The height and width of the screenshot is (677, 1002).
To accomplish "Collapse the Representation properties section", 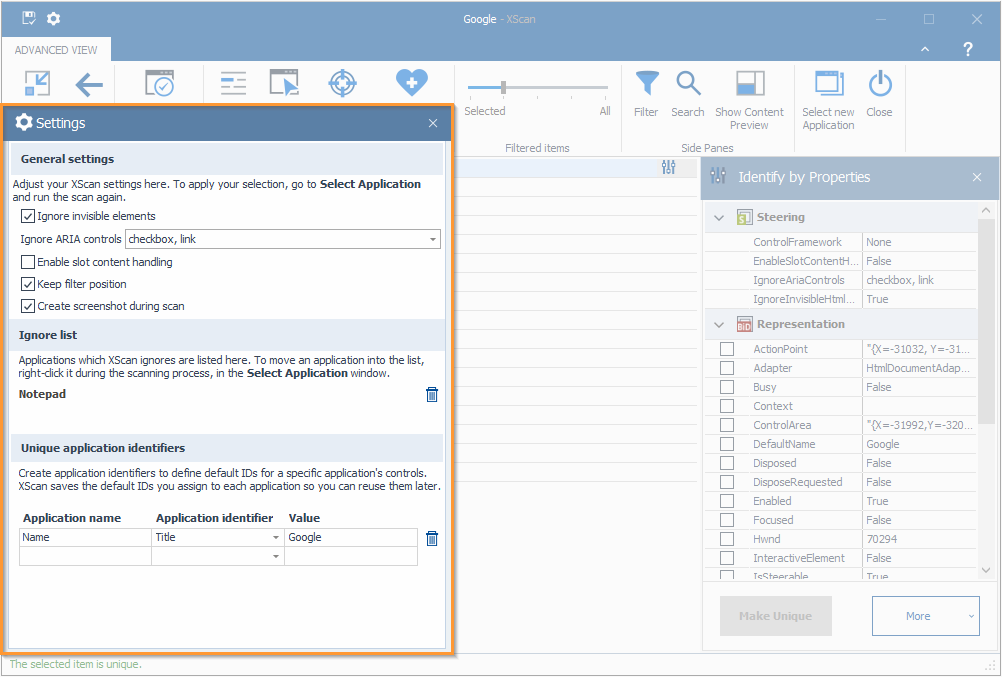I will [x=718, y=324].
